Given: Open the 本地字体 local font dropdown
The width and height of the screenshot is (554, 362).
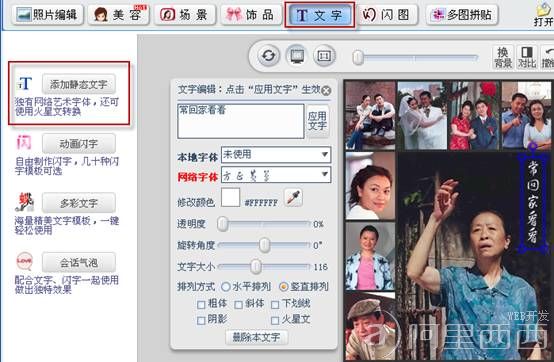Looking at the screenshot, I should point(276,155).
